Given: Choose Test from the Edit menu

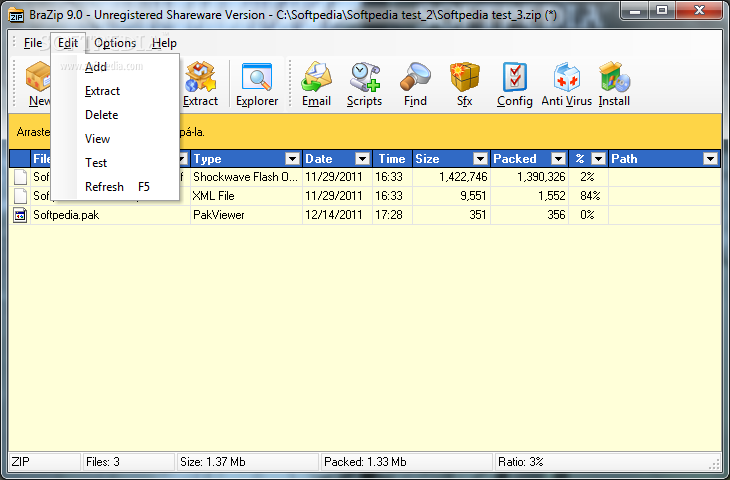Looking at the screenshot, I should (115, 163).
